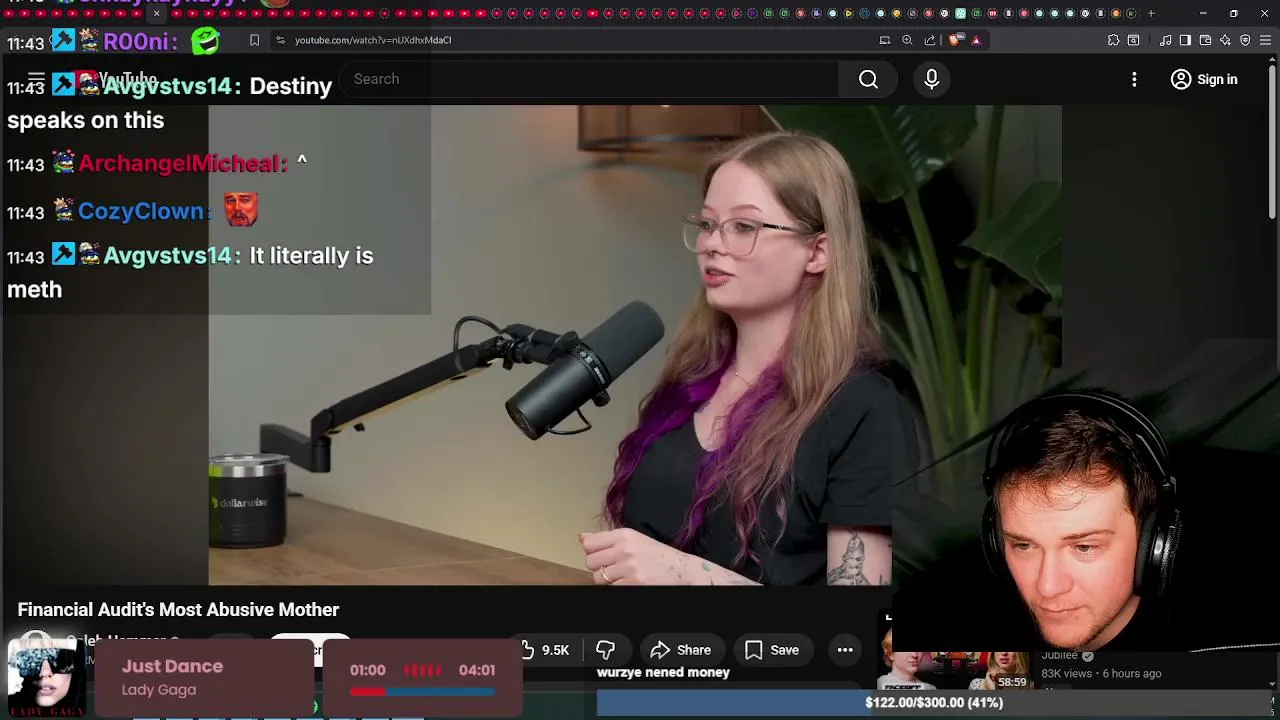Open the browser main hamburger menu
Image resolution: width=1280 pixels, height=720 pixels.
pos(1265,40)
